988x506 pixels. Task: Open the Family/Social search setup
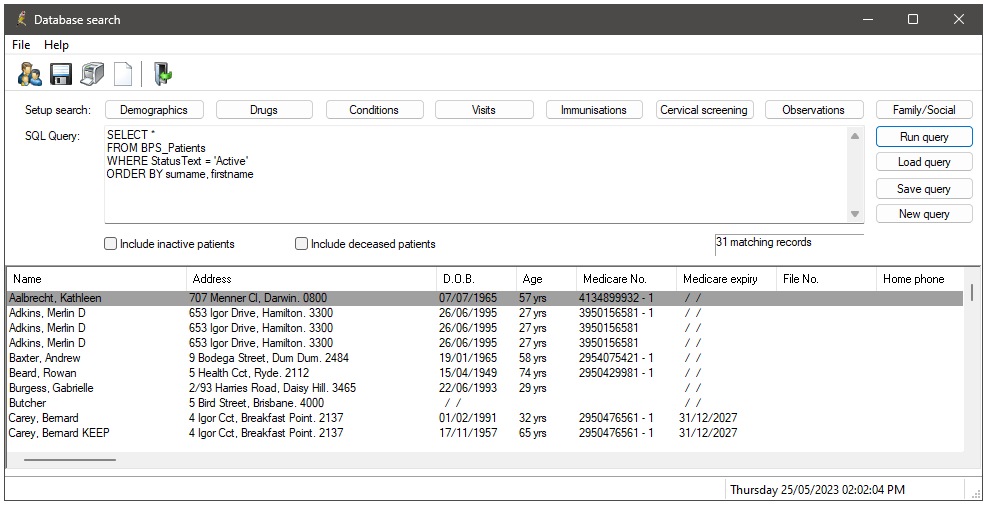[x=924, y=110]
